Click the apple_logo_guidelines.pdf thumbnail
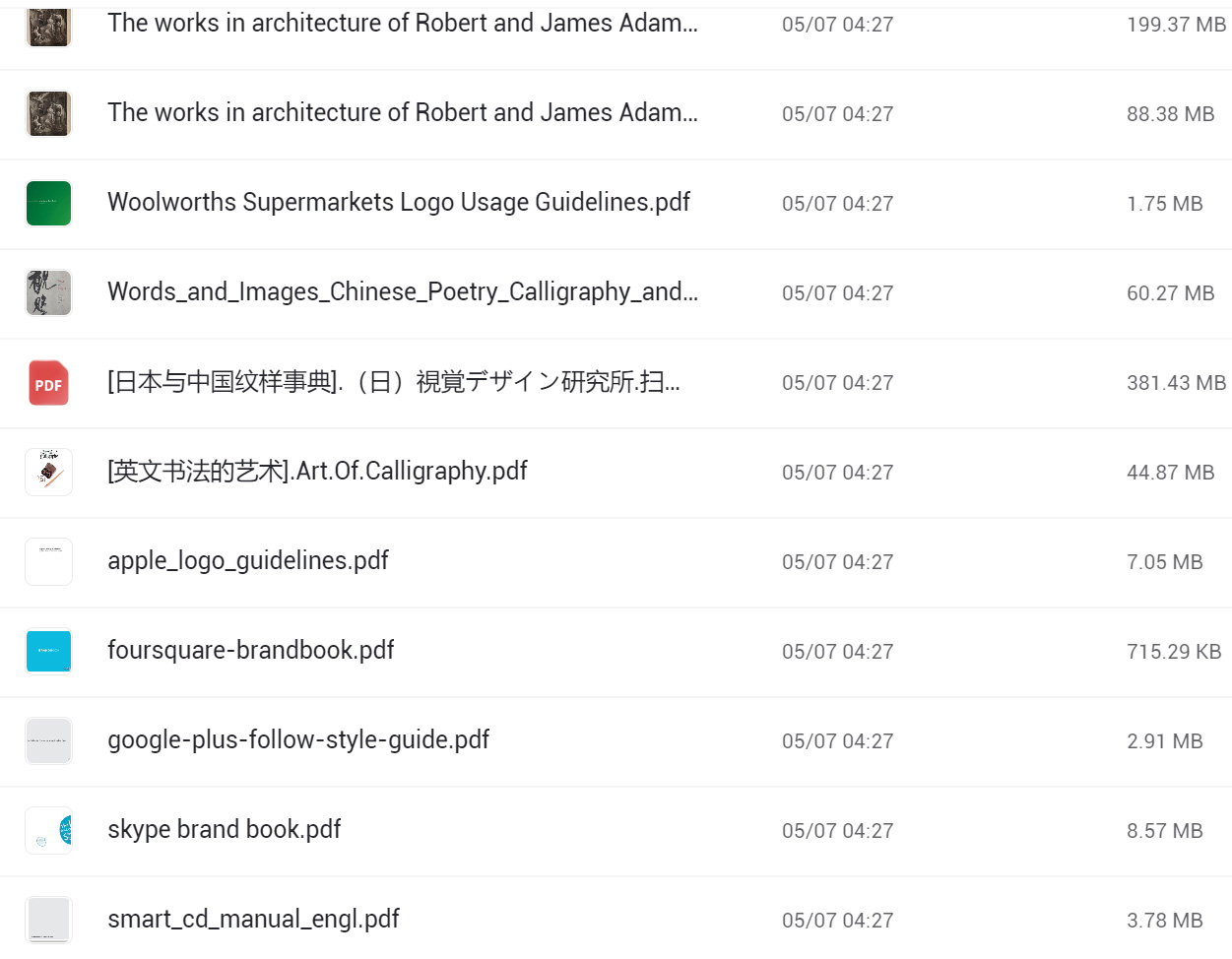 (x=48, y=562)
